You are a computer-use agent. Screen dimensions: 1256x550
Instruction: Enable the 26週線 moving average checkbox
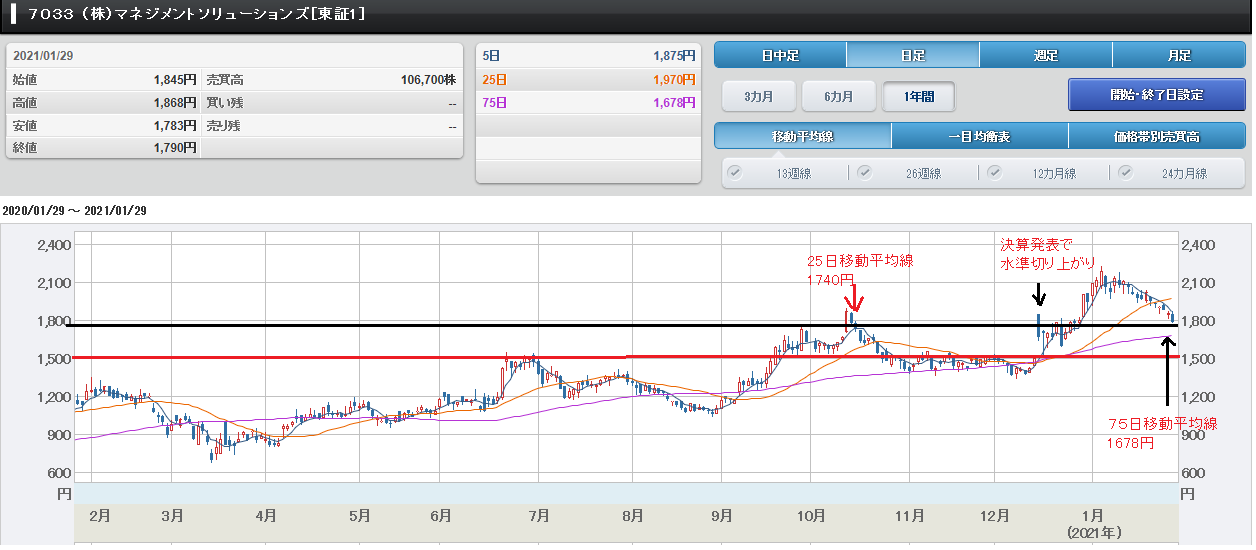(x=865, y=172)
